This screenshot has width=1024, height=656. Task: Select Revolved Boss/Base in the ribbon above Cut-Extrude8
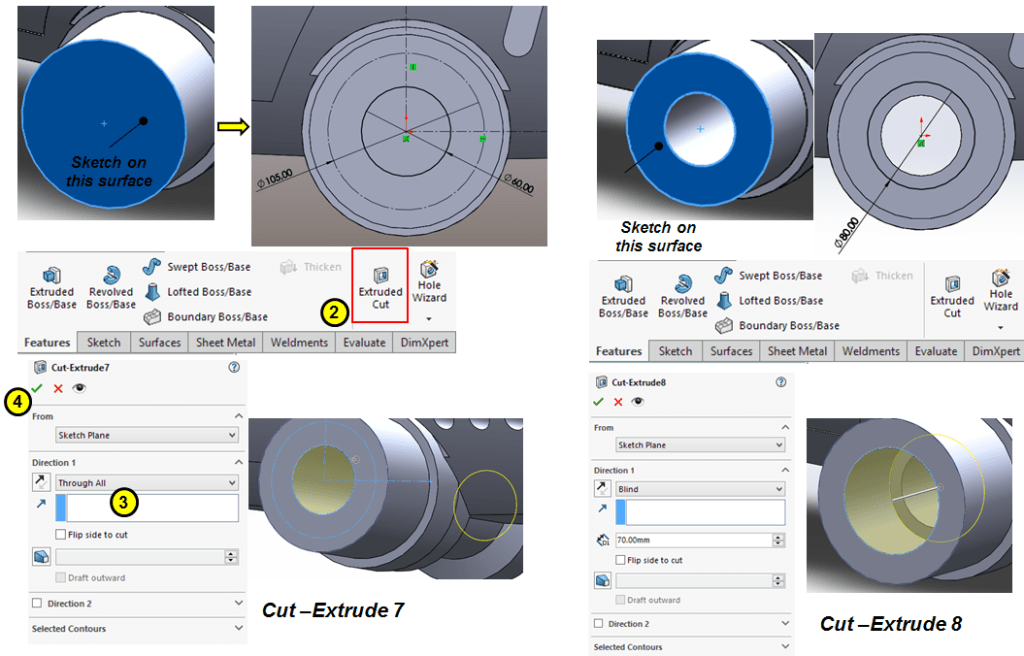(683, 294)
